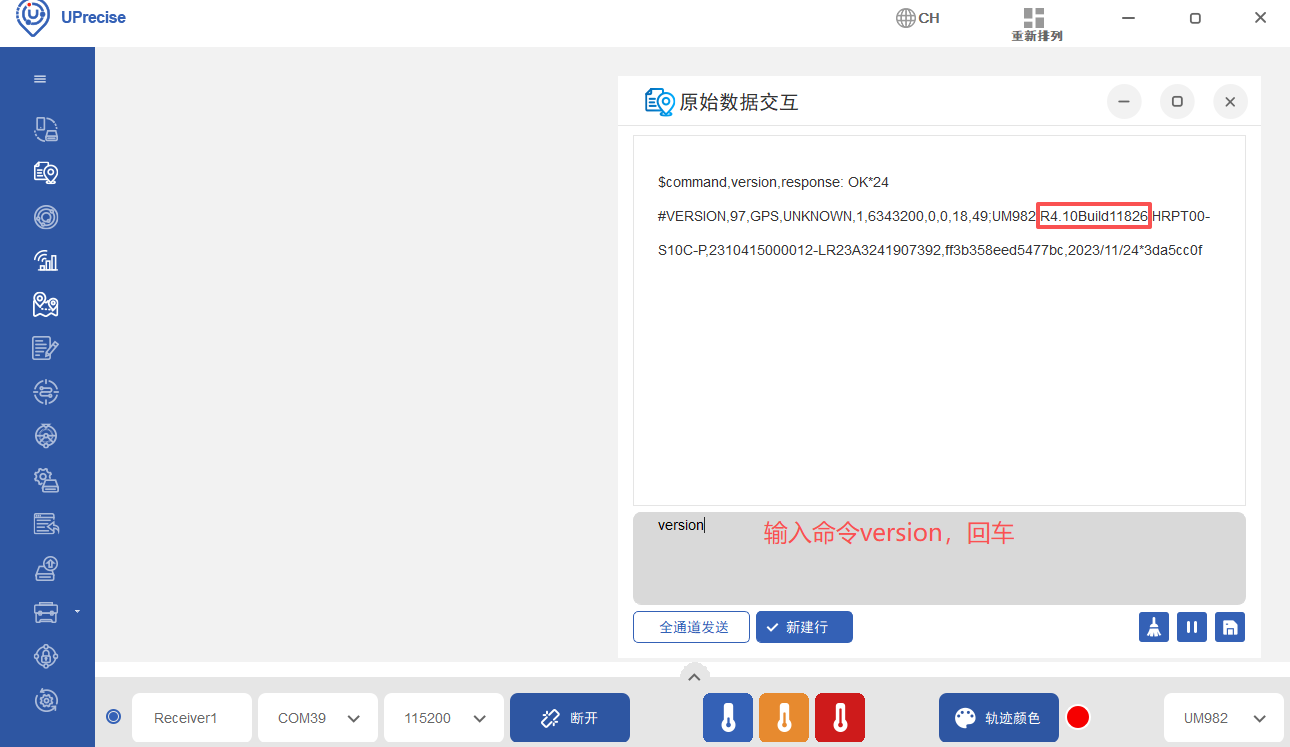Click the UPrecise logo icon

(x=33, y=18)
